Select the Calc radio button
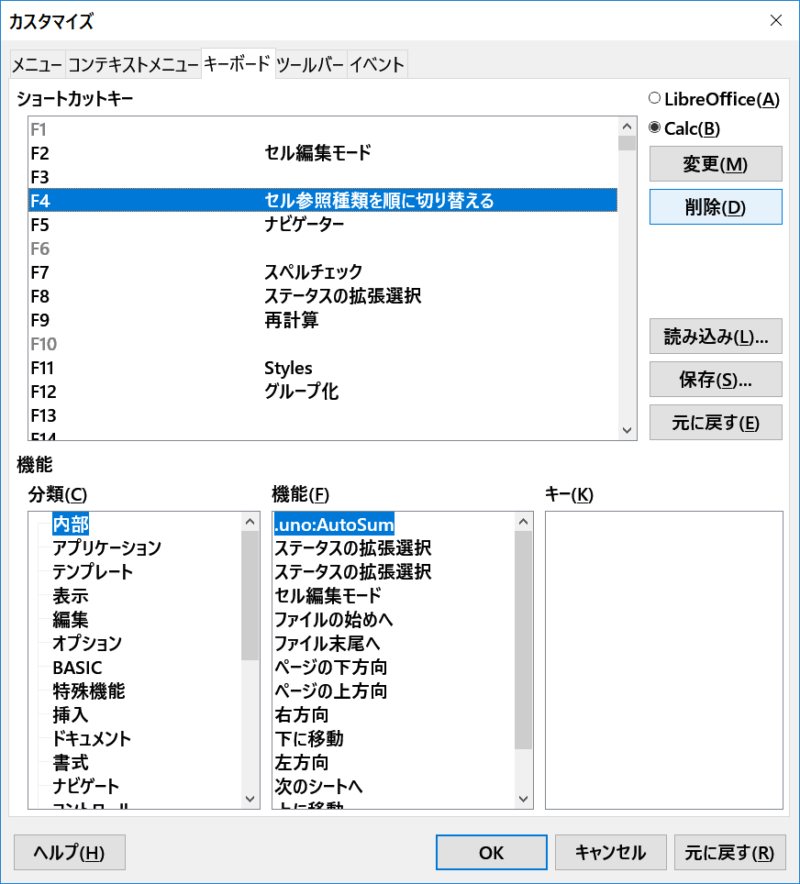Viewport: 800px width, 884px height. (x=655, y=128)
